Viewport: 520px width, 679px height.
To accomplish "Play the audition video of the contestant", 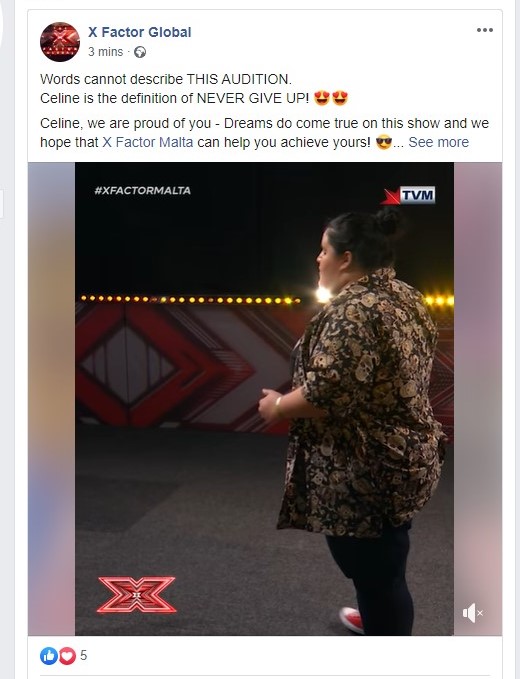I will pos(264,398).
